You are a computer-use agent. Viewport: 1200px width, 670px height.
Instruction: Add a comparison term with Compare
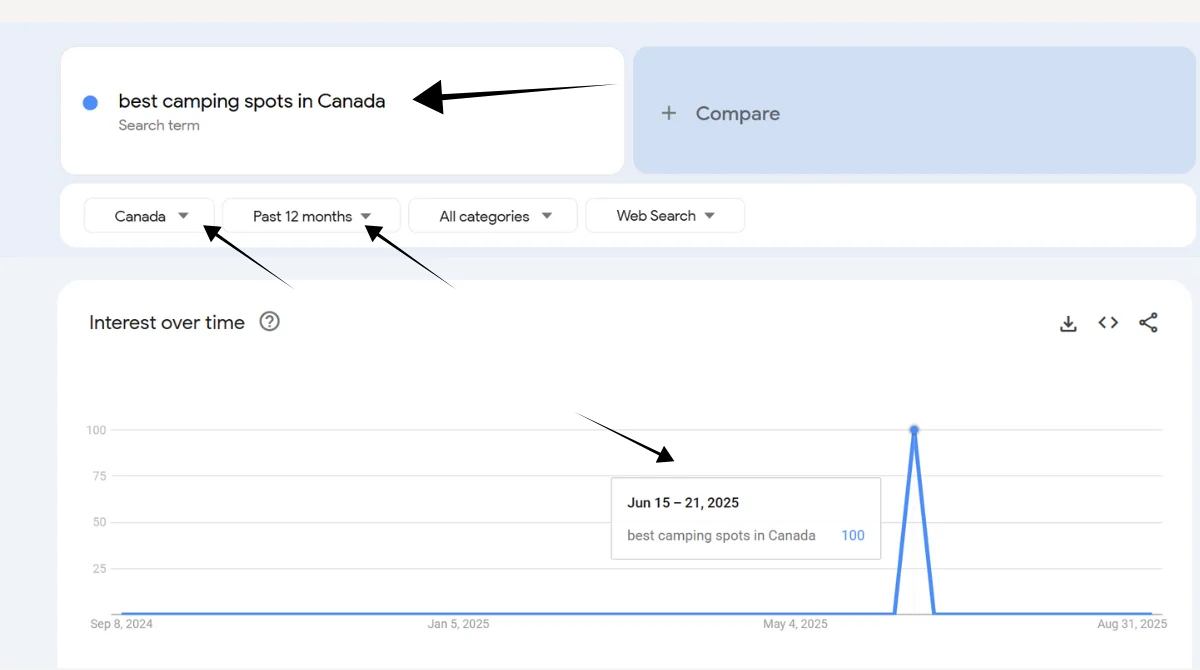pos(914,110)
